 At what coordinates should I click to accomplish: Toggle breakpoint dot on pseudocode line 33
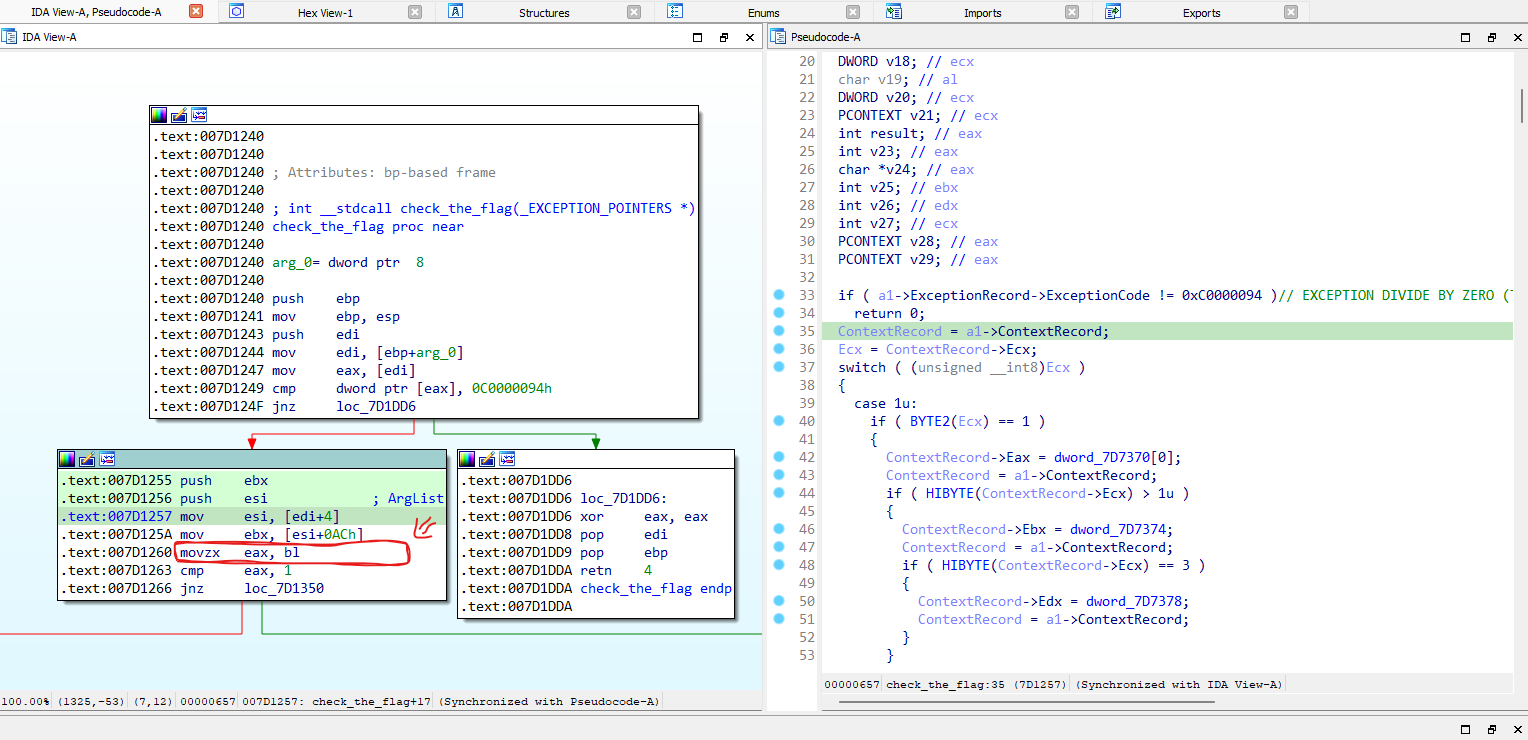(779, 295)
